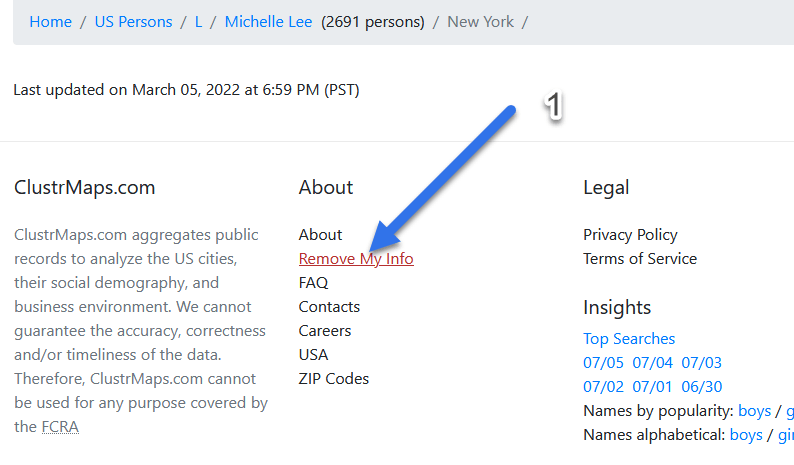Open the About footer link
The width and height of the screenshot is (794, 465).
click(x=320, y=234)
